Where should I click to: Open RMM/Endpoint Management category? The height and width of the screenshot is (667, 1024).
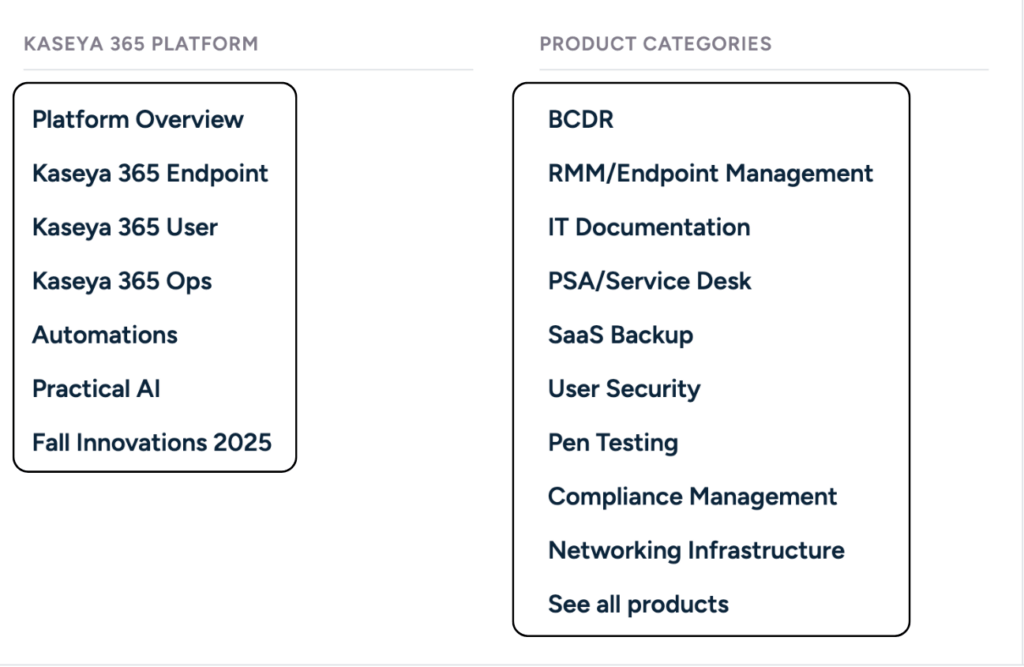710,174
